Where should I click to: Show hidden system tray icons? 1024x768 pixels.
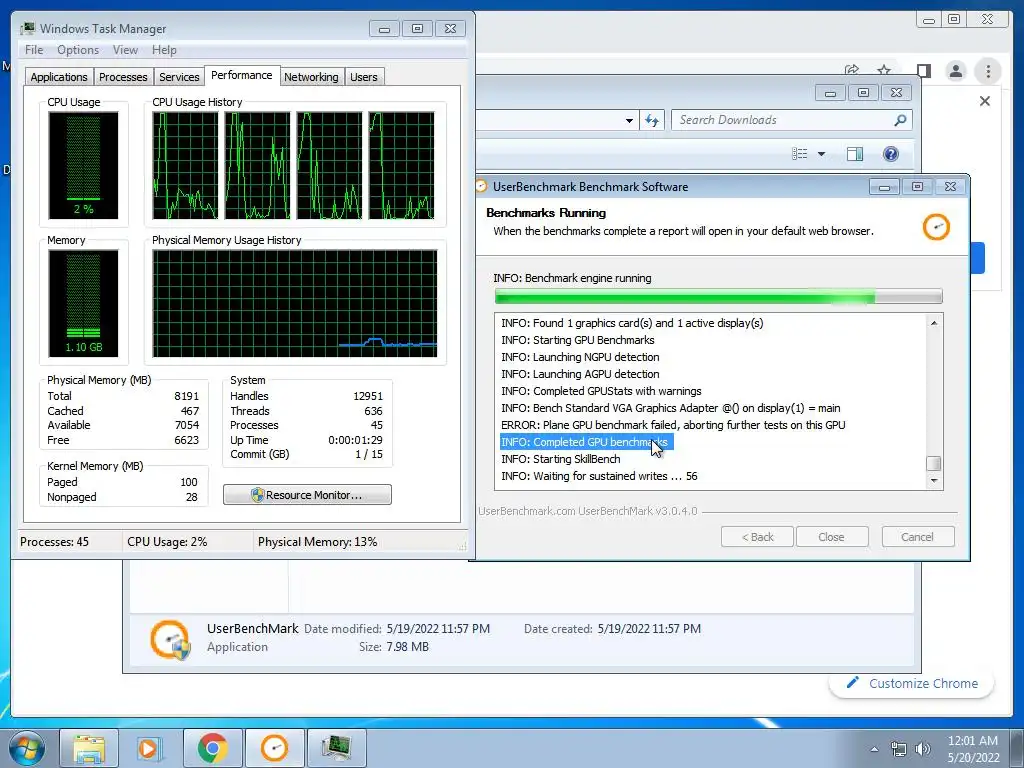click(874, 749)
